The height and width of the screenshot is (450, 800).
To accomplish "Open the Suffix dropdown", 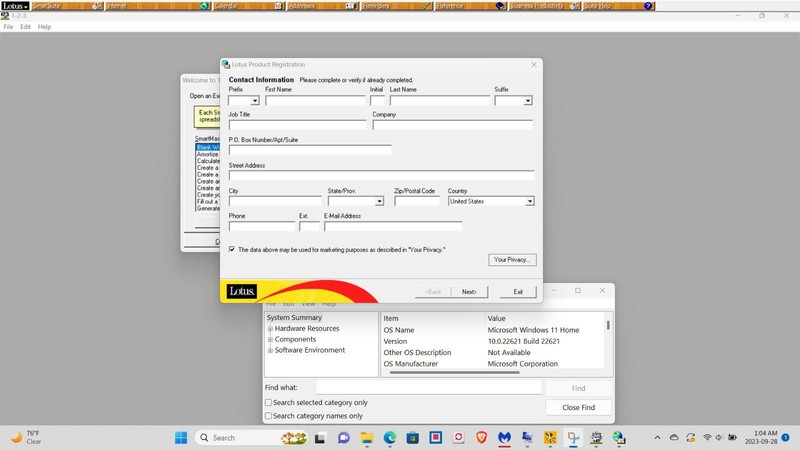I will pyautogui.click(x=528, y=101).
